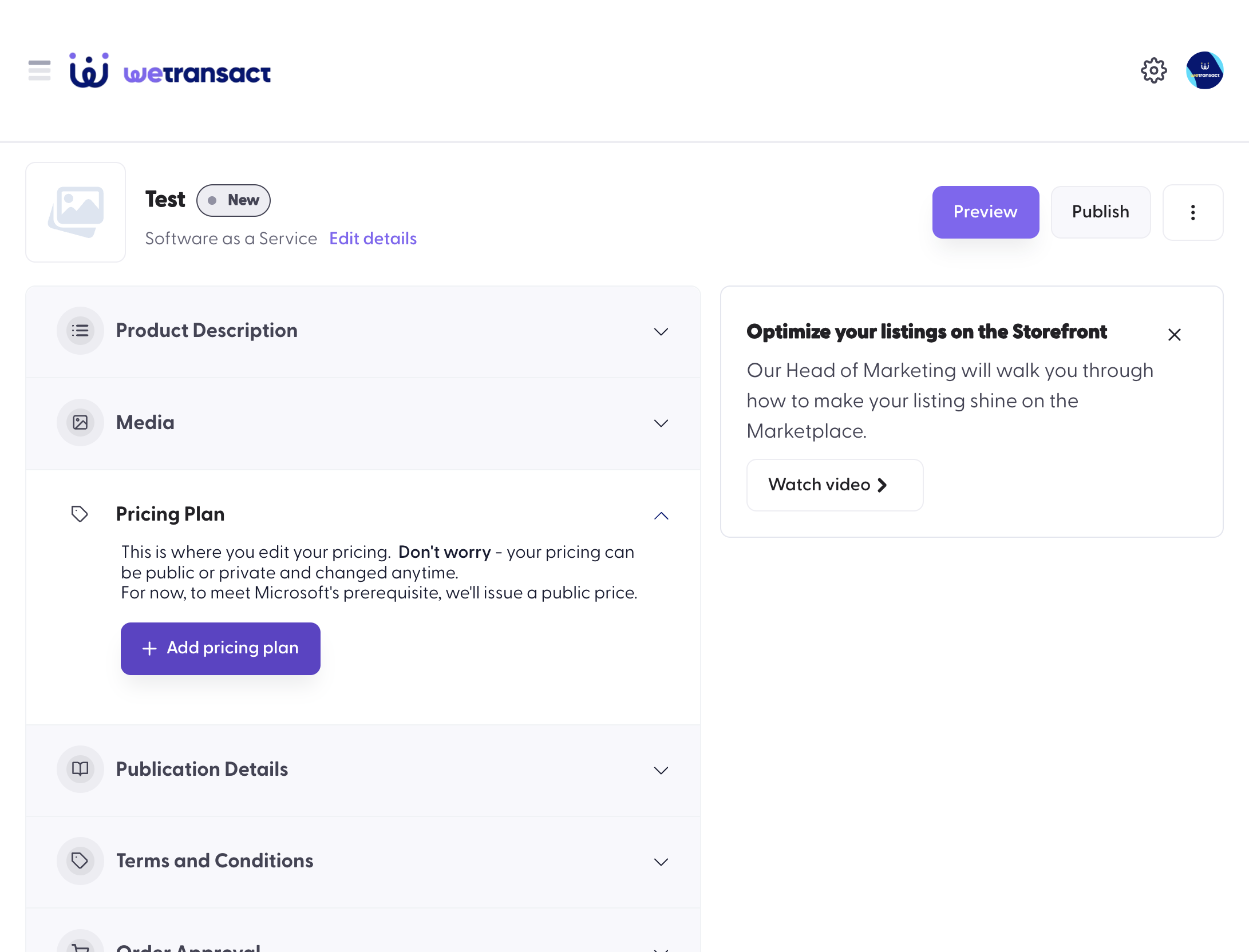Click the product image placeholder thumbnail

coord(76,212)
